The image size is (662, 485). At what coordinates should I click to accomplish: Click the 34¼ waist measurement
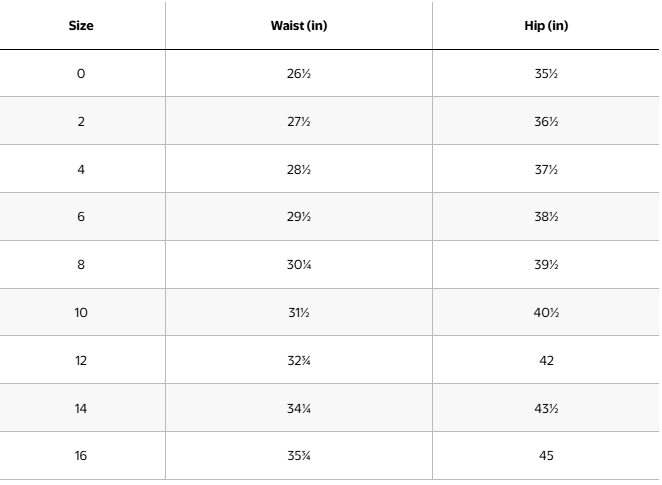(x=298, y=408)
